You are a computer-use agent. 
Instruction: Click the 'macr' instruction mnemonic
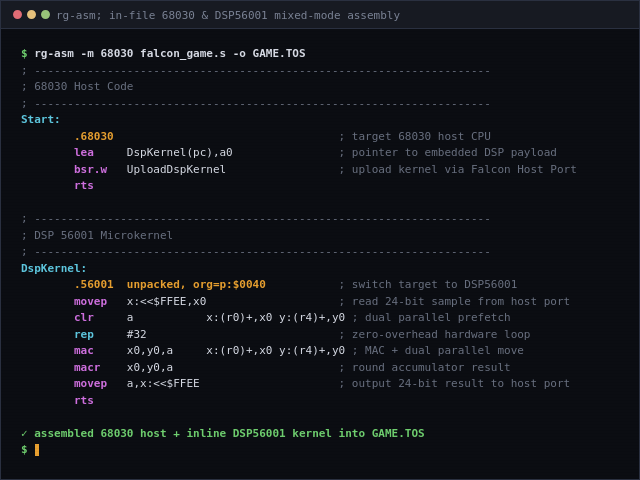(87, 368)
